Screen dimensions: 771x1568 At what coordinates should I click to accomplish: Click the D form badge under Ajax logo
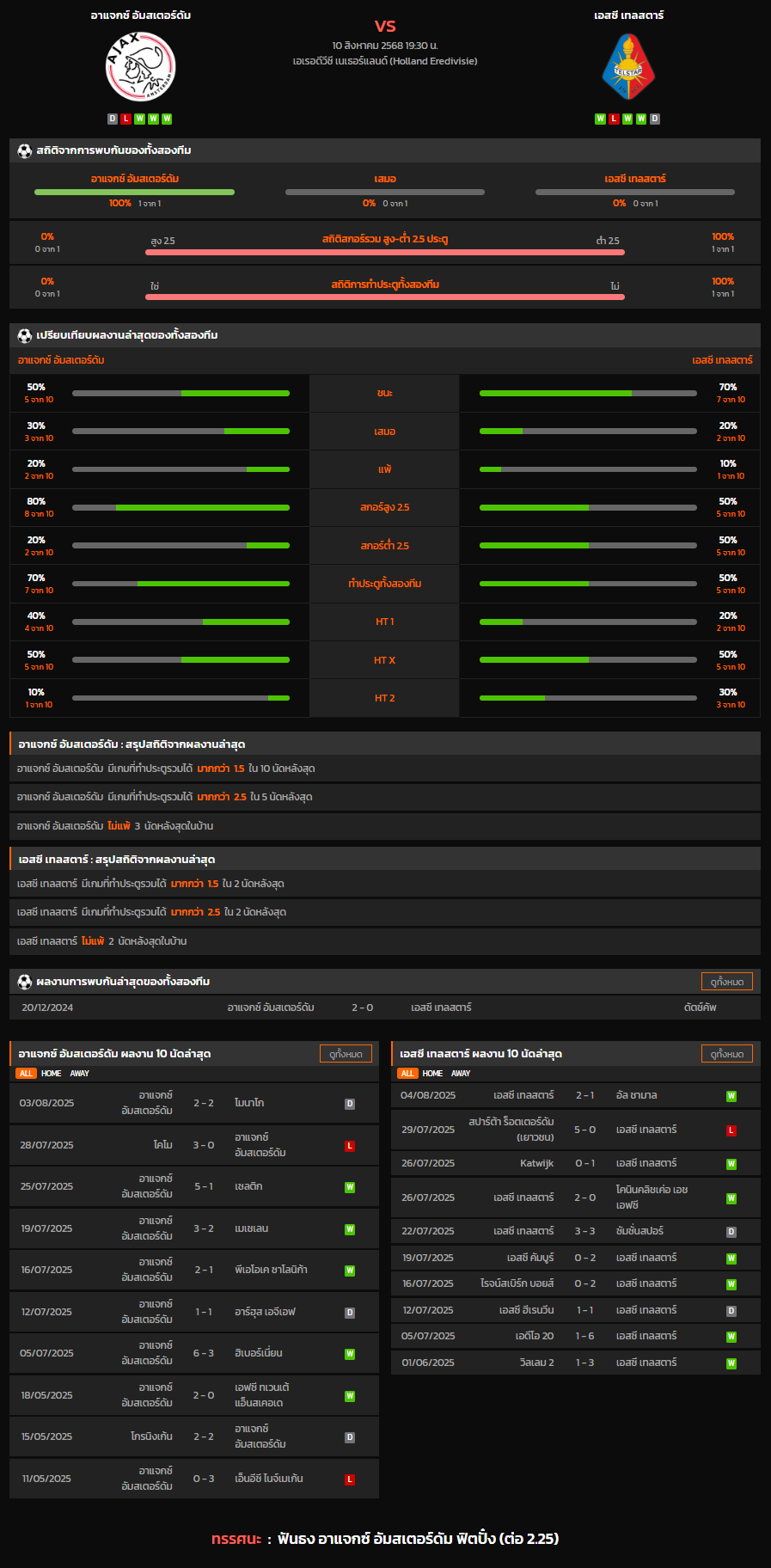tap(113, 119)
